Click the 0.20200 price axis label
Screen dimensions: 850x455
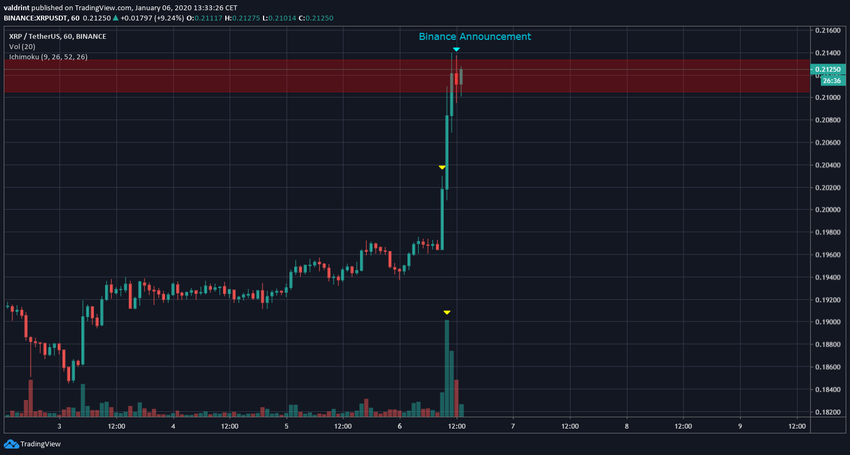tap(828, 188)
